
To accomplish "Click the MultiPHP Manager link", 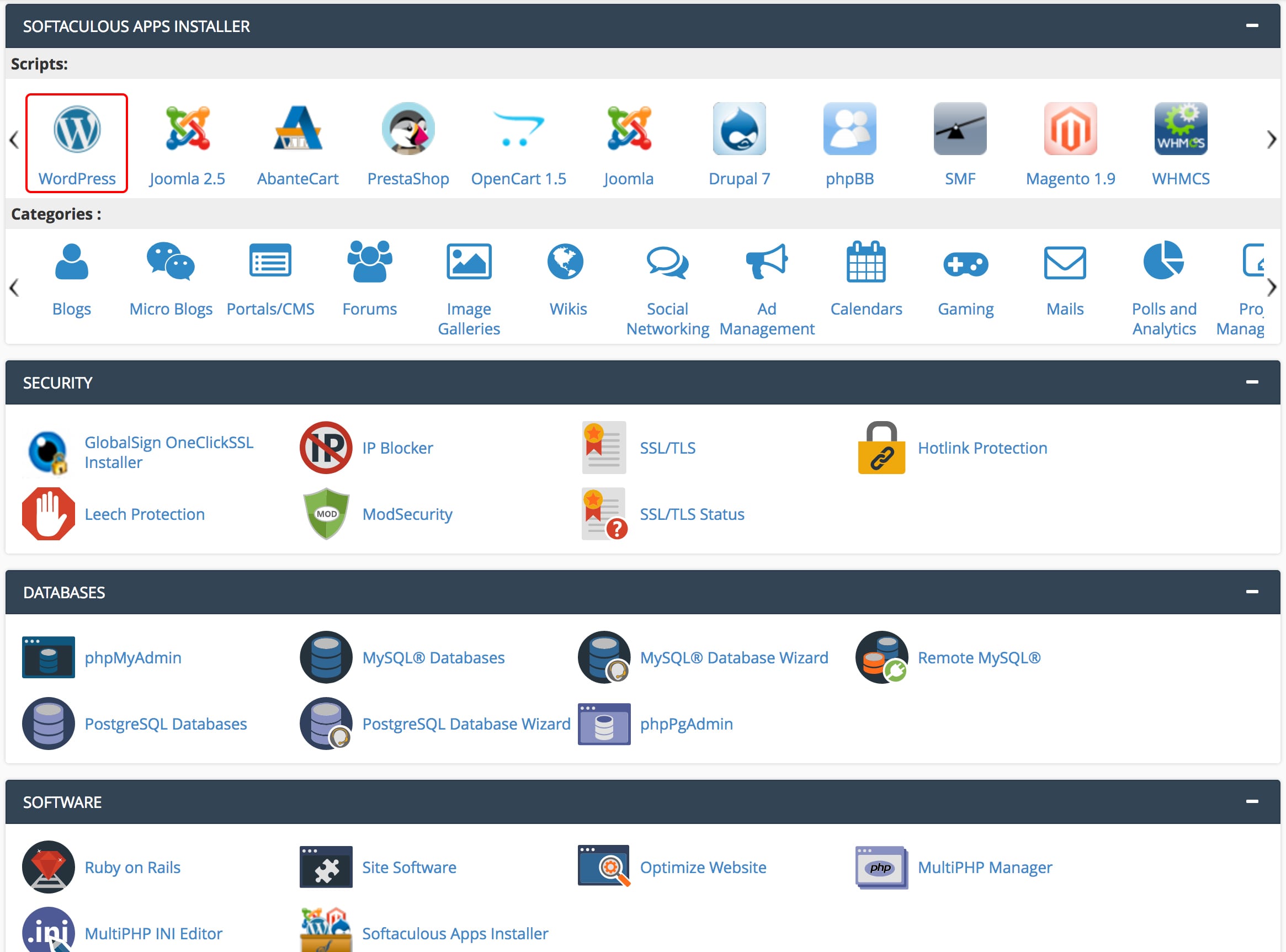I will click(x=985, y=868).
